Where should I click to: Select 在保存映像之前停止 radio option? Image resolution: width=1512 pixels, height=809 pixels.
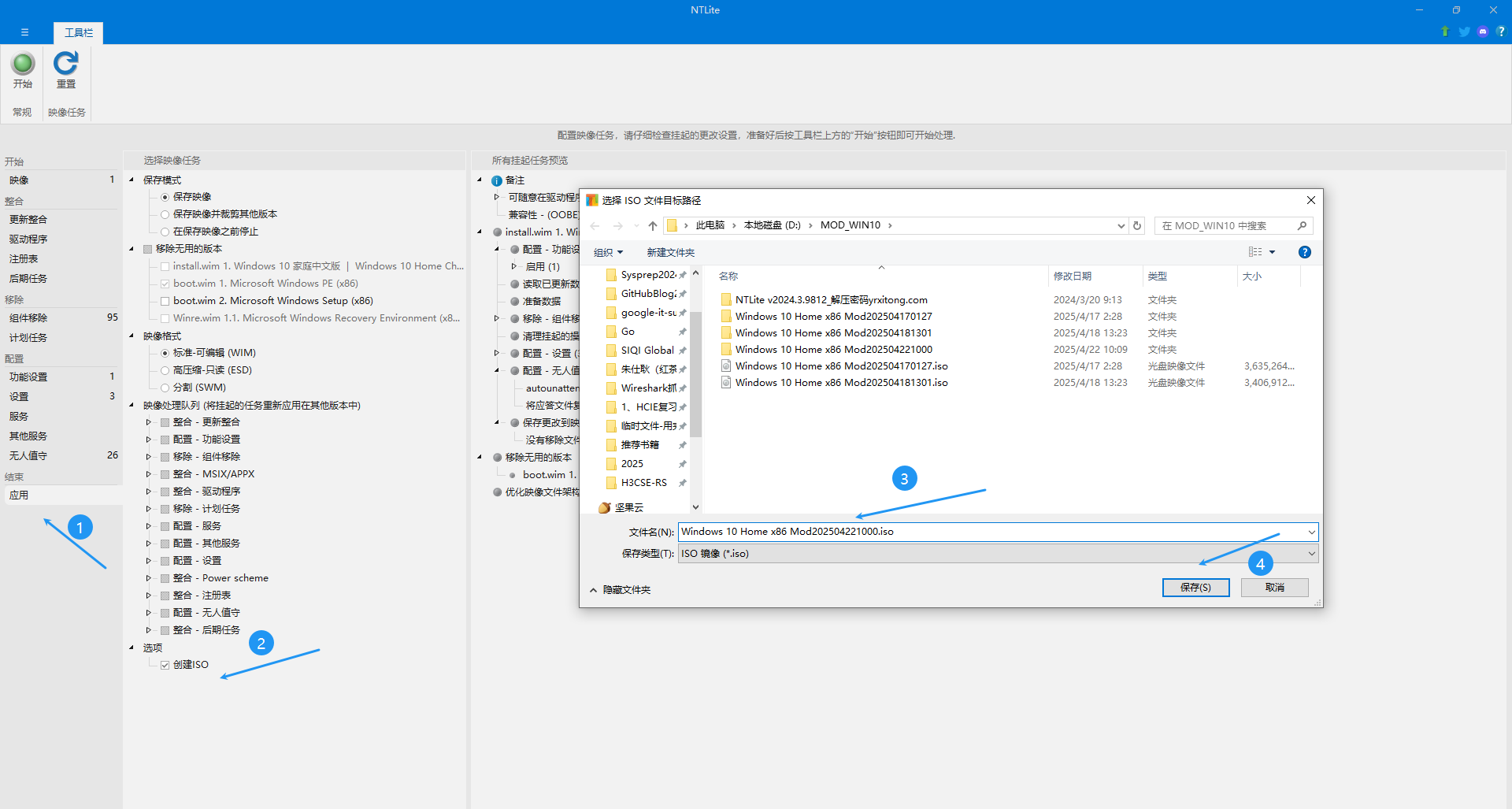(165, 232)
